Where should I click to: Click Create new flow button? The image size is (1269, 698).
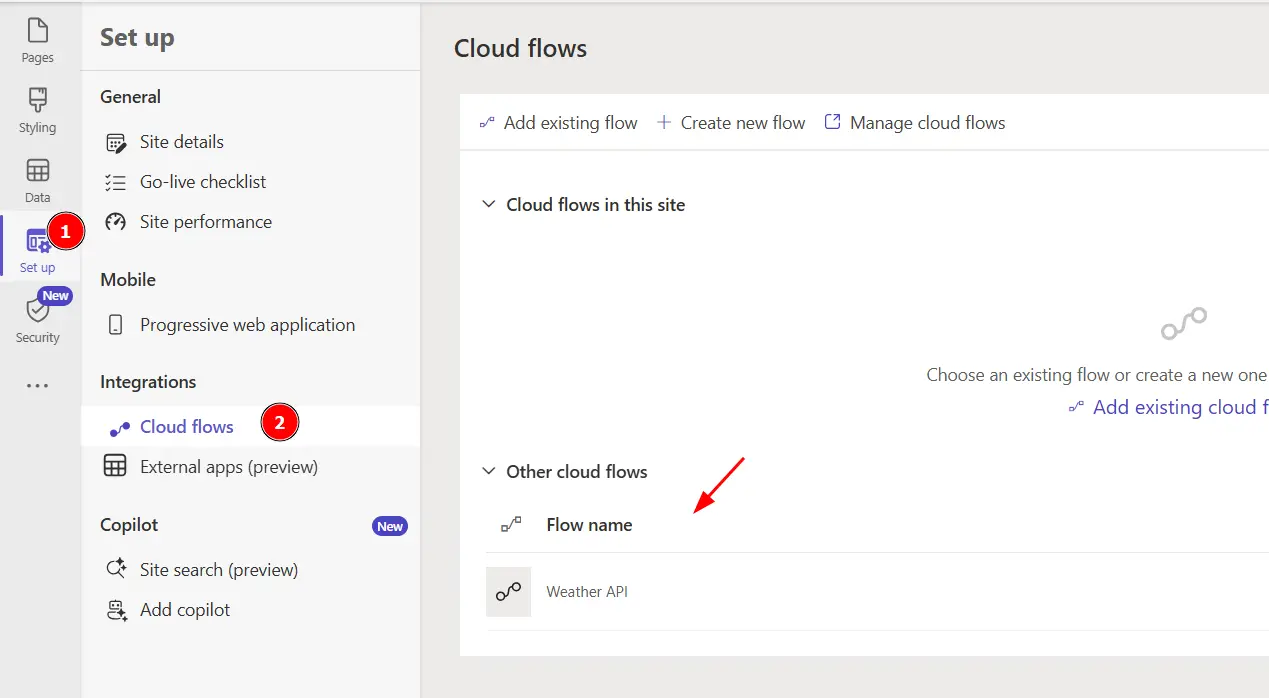[731, 122]
